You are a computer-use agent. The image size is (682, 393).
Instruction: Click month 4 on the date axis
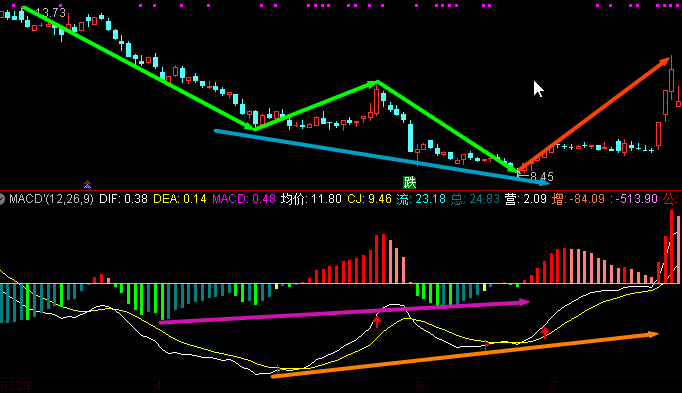[x=159, y=386]
